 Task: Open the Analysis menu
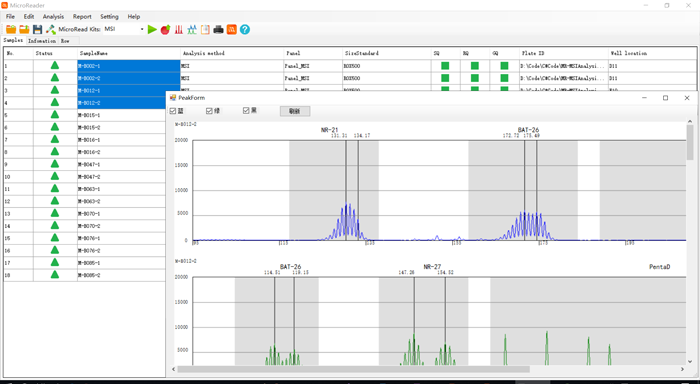coord(53,17)
